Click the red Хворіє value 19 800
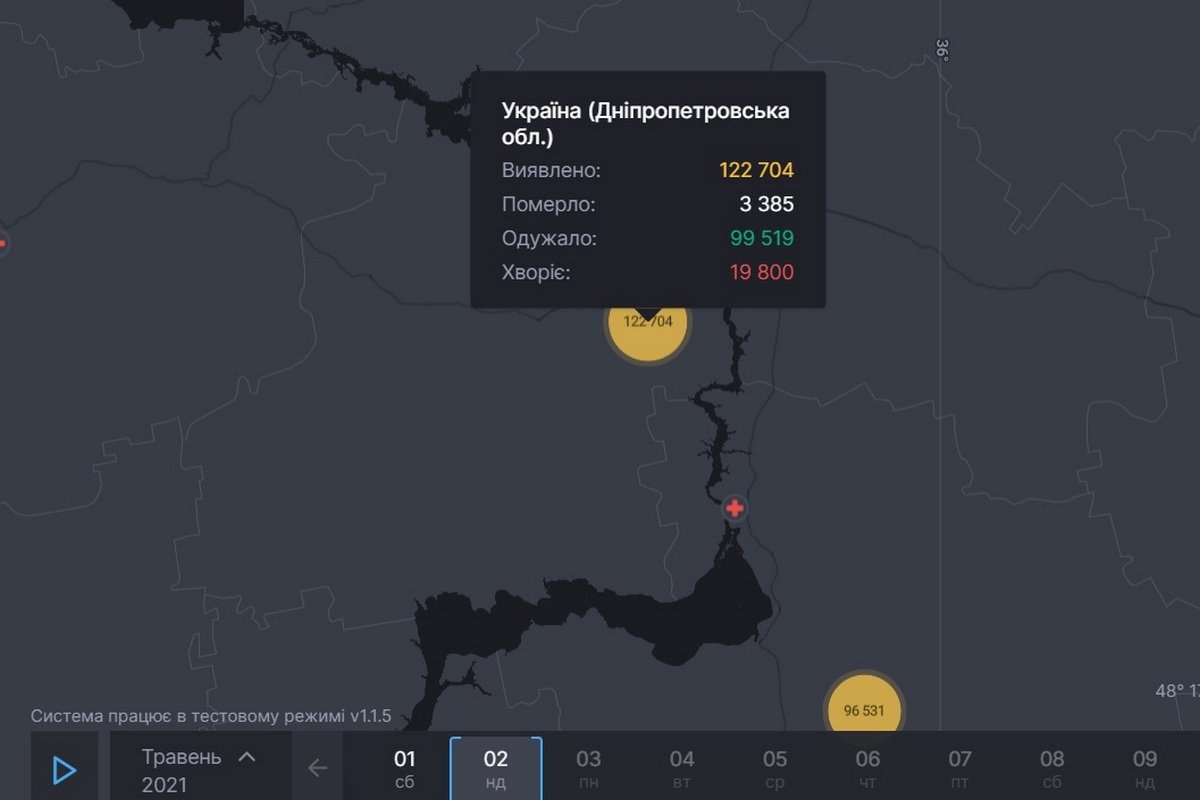The height and width of the screenshot is (800, 1200). [x=763, y=272]
